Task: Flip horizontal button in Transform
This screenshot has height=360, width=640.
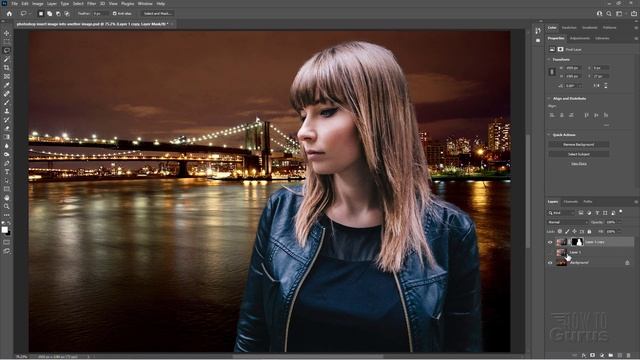Action: tap(597, 86)
